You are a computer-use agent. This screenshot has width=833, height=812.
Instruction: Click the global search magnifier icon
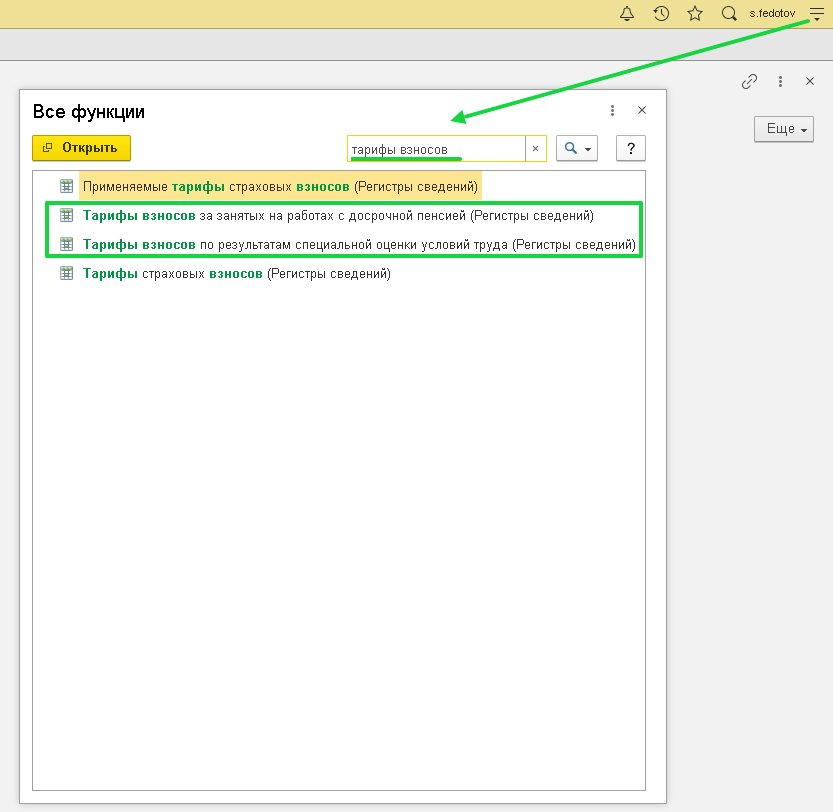coord(729,13)
